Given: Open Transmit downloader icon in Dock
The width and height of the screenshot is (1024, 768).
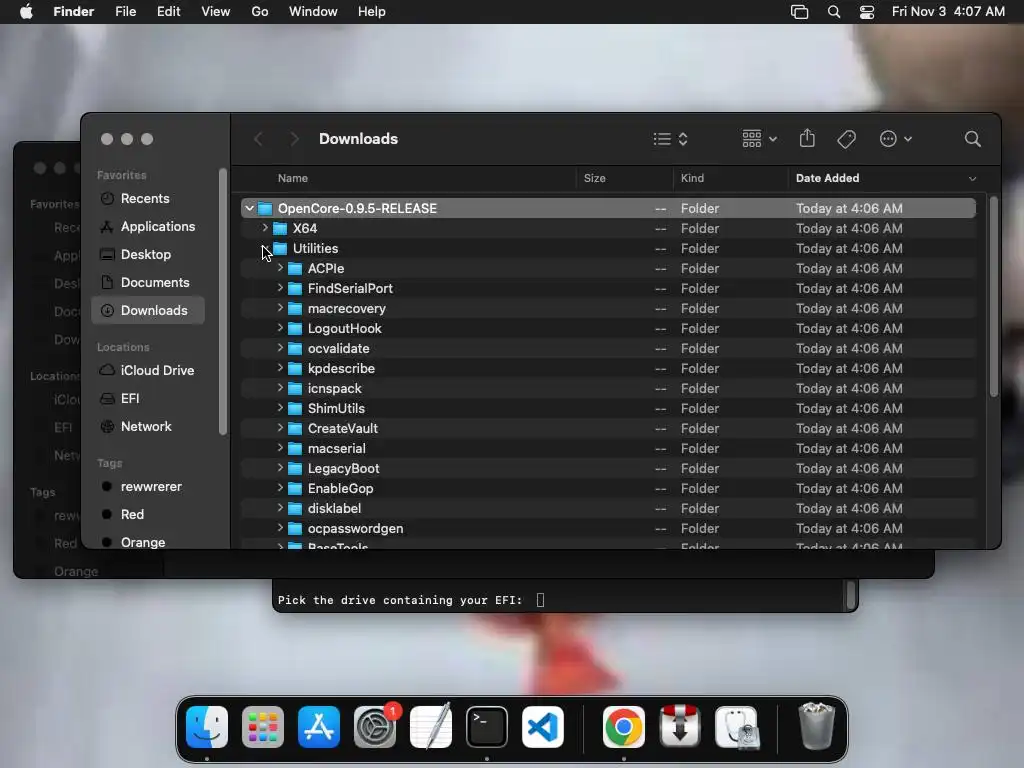Looking at the screenshot, I should (x=680, y=727).
